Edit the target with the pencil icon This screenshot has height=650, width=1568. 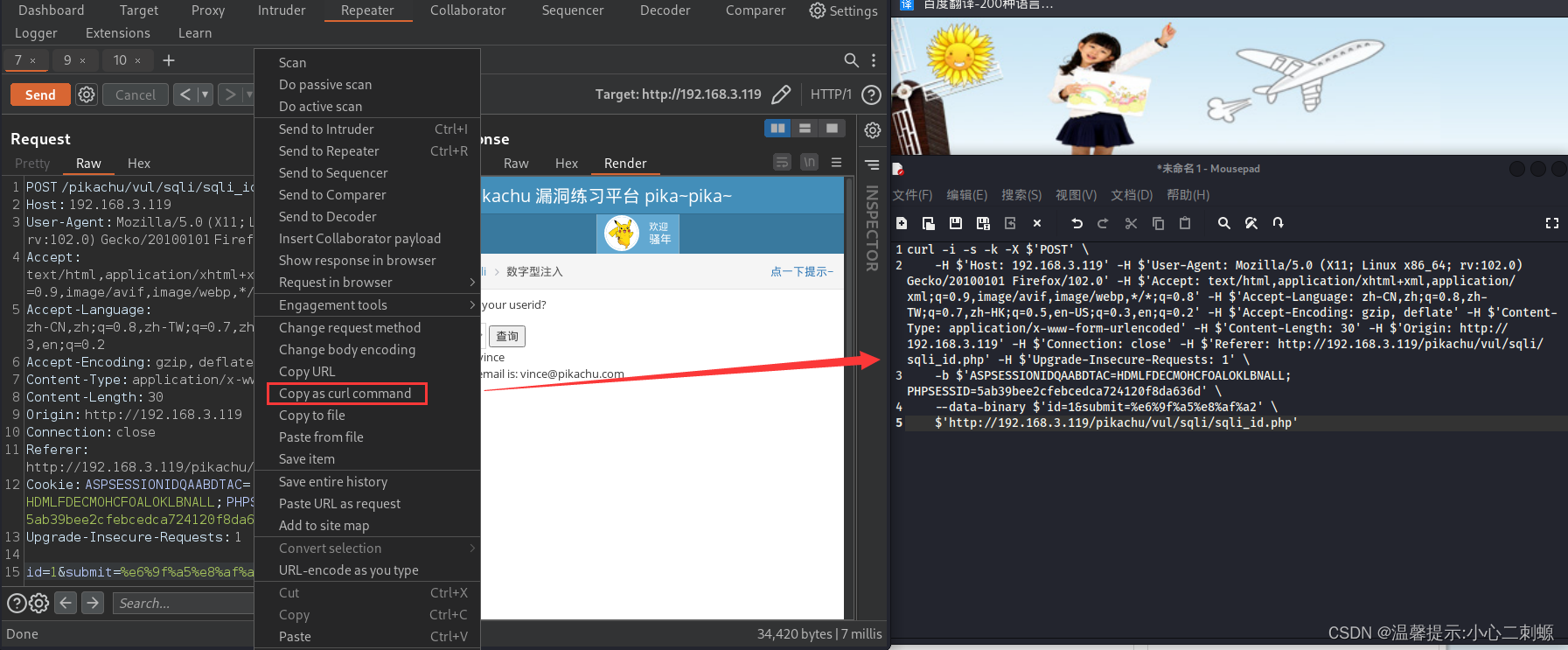781,94
